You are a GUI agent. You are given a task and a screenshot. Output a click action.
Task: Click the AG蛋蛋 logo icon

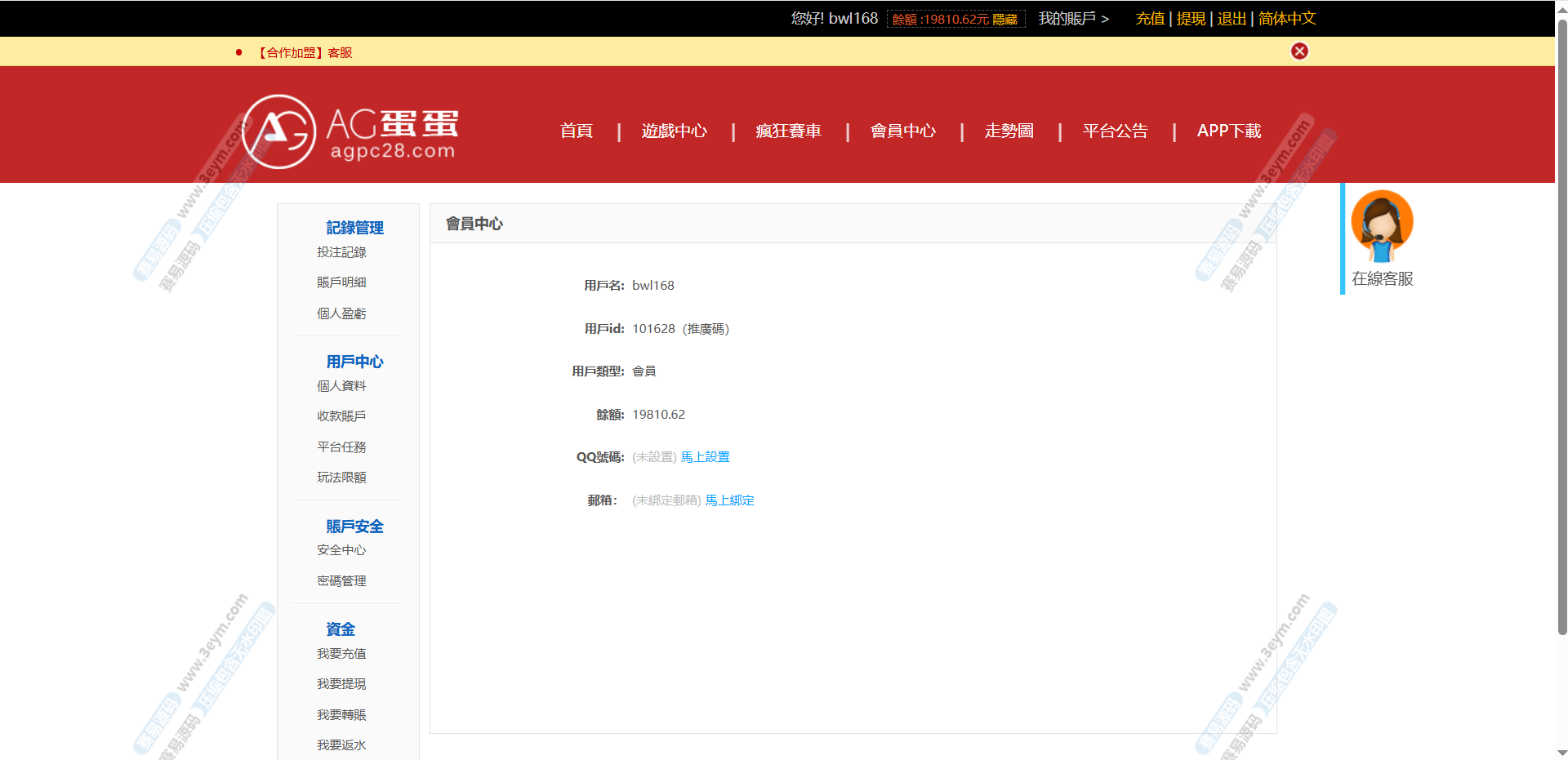(x=279, y=131)
